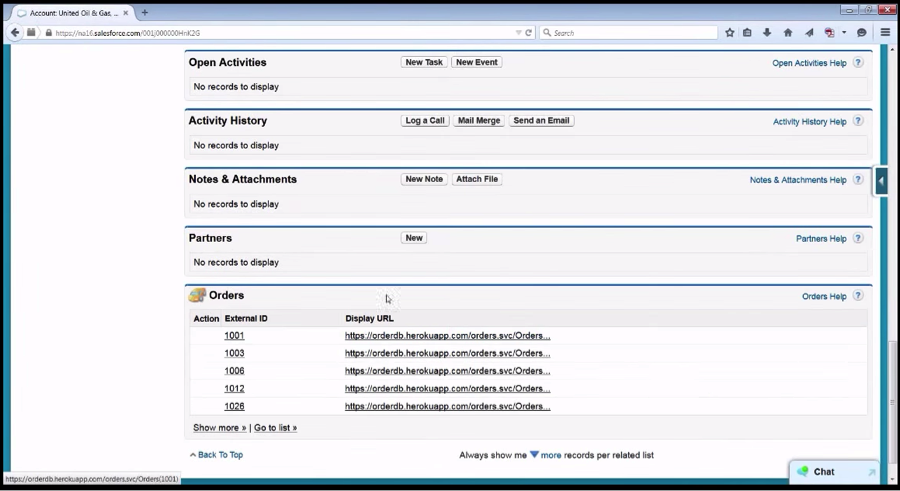Viewport: 900px width, 491px height.
Task: Click the External ID column header
Action: pyautogui.click(x=246, y=319)
